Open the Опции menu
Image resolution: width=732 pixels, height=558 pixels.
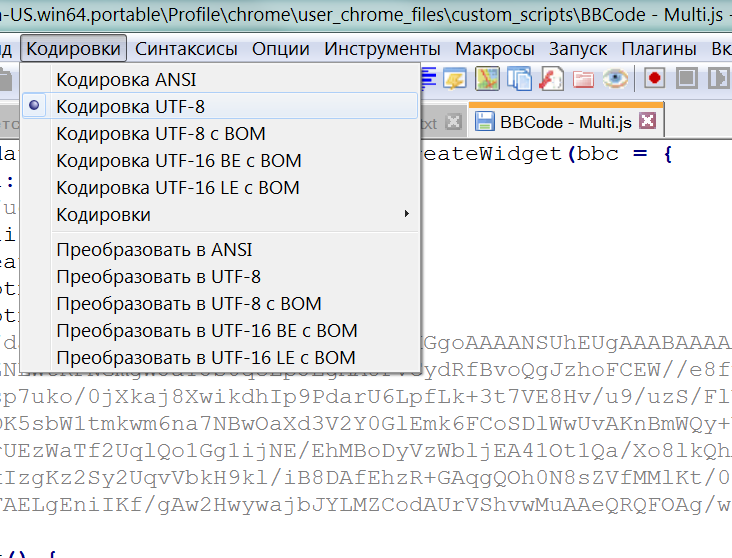click(280, 49)
